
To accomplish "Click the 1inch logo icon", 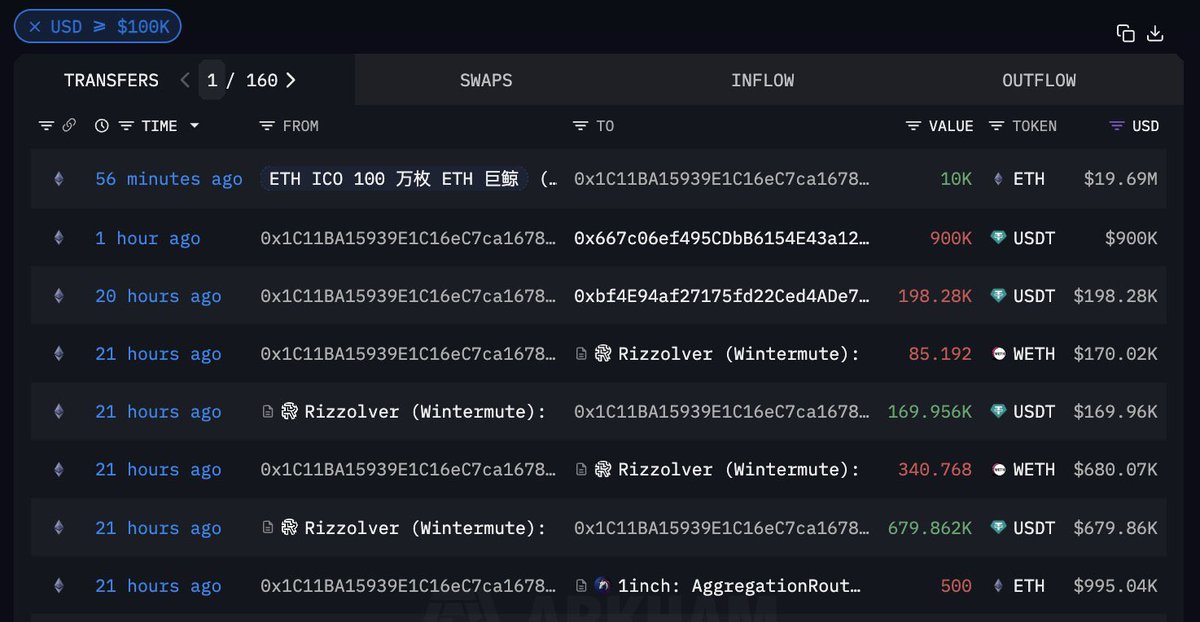I will (602, 586).
